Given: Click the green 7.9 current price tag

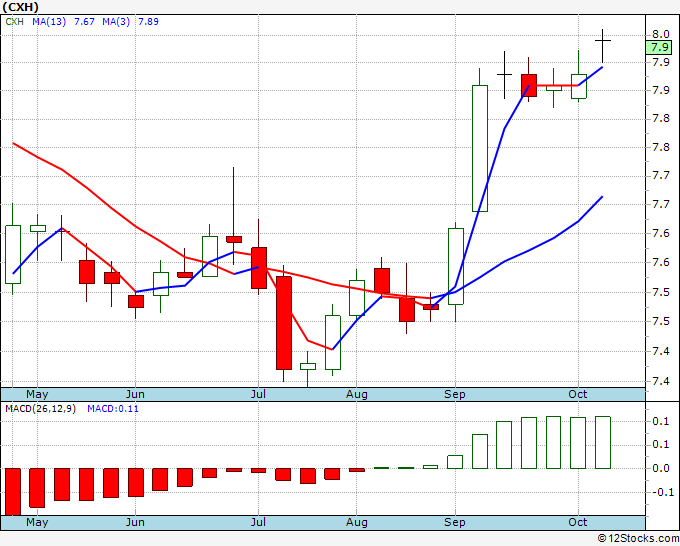Looking at the screenshot, I should (x=658, y=47).
